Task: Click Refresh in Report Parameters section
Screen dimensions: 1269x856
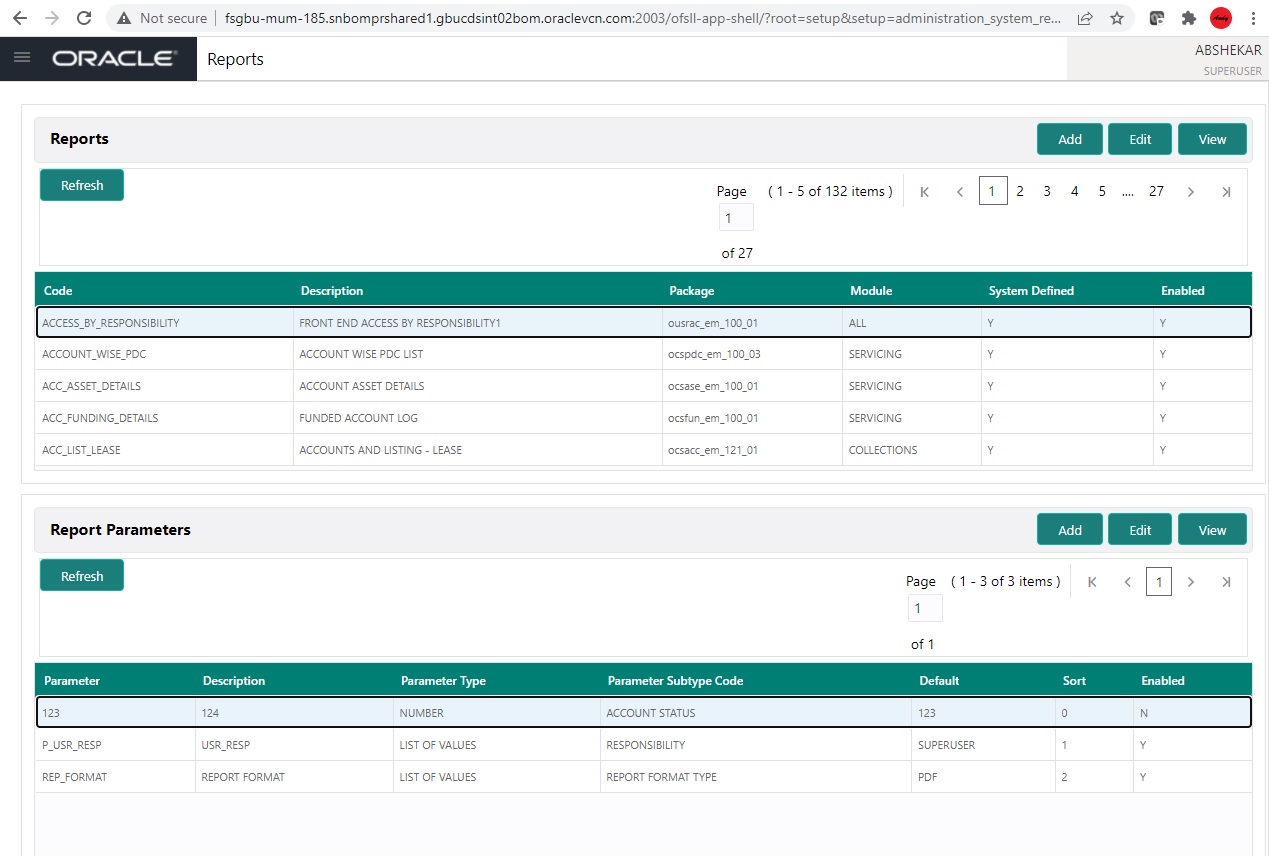Action: [x=82, y=576]
